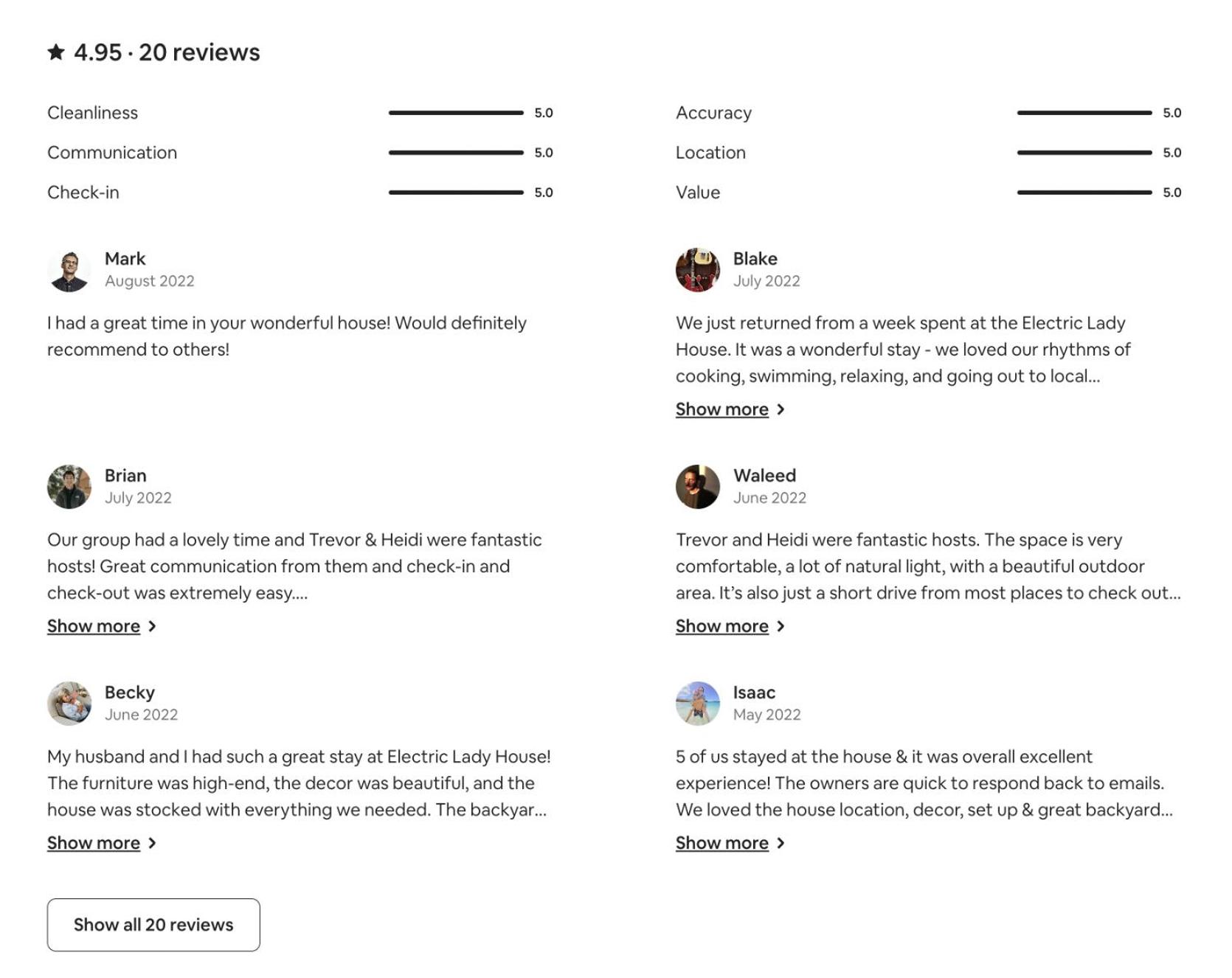Expand Brian's review with Show more
The height and width of the screenshot is (978, 1232).
101,626
